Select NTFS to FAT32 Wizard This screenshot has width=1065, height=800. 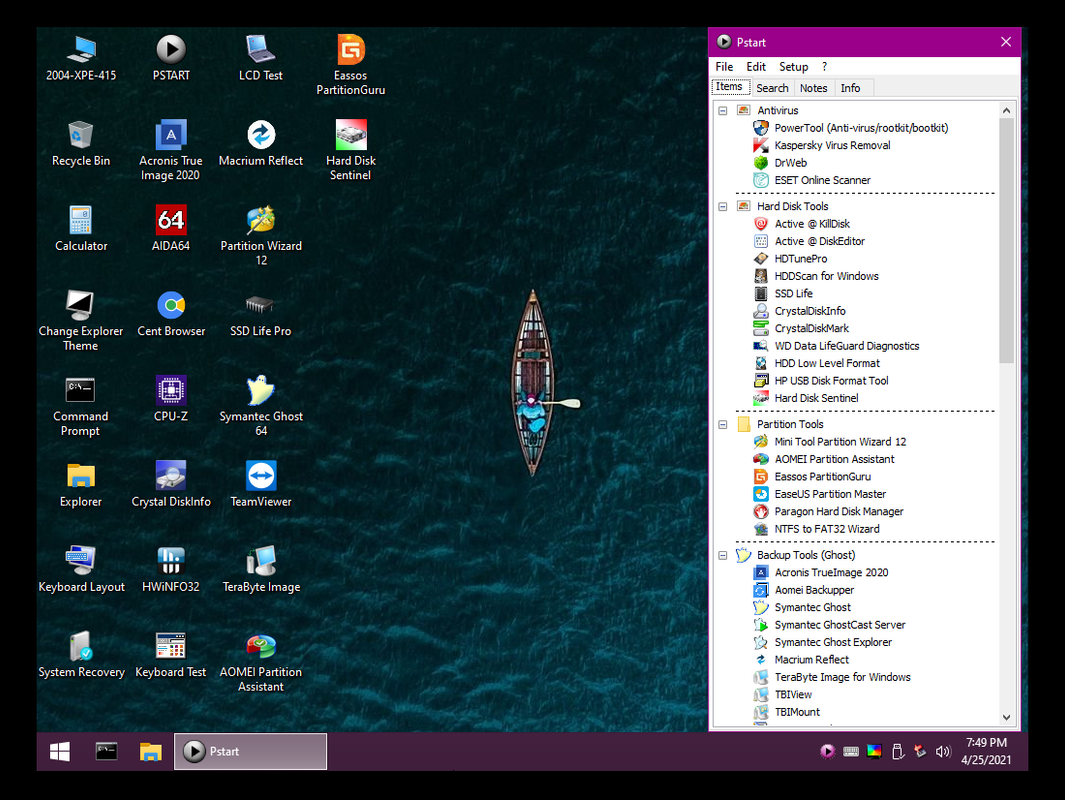[826, 529]
